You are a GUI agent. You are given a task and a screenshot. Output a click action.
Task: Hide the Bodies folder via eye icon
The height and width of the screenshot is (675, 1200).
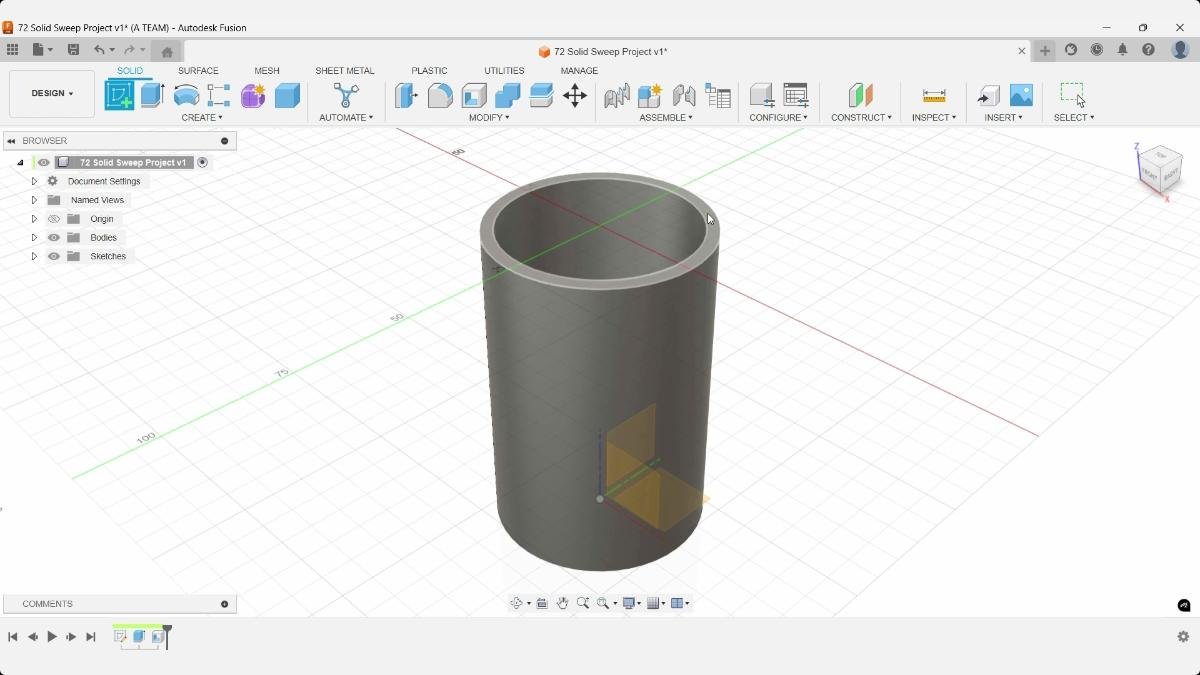click(54, 238)
